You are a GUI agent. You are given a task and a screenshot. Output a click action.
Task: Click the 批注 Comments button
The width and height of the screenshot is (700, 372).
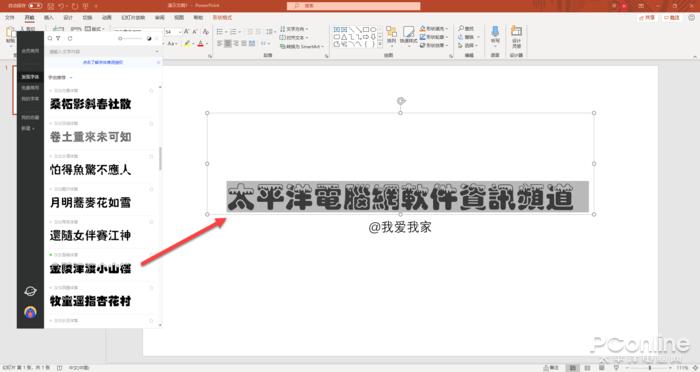672,17
